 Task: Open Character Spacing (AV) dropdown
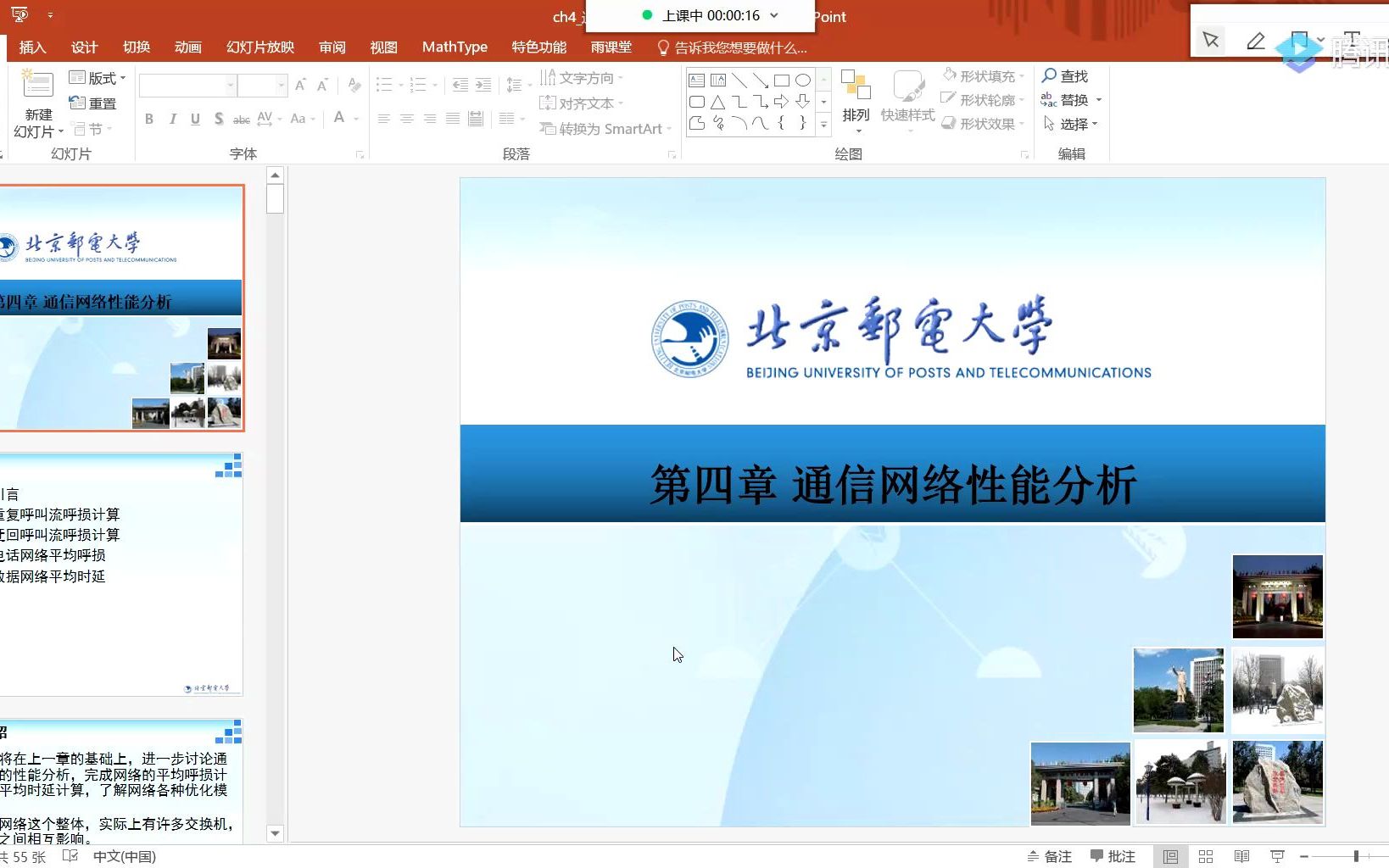coord(269,119)
